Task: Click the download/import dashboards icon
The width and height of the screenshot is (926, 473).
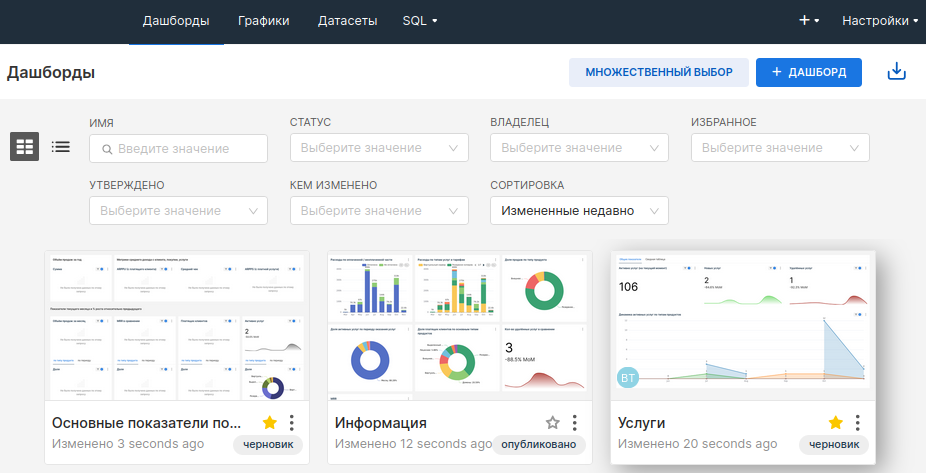Action: [897, 72]
